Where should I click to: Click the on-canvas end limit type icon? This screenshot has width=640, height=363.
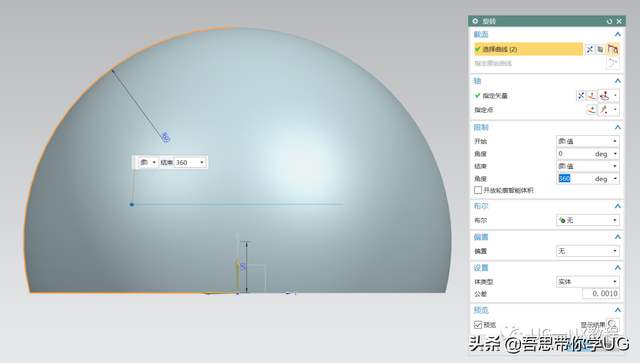144,163
